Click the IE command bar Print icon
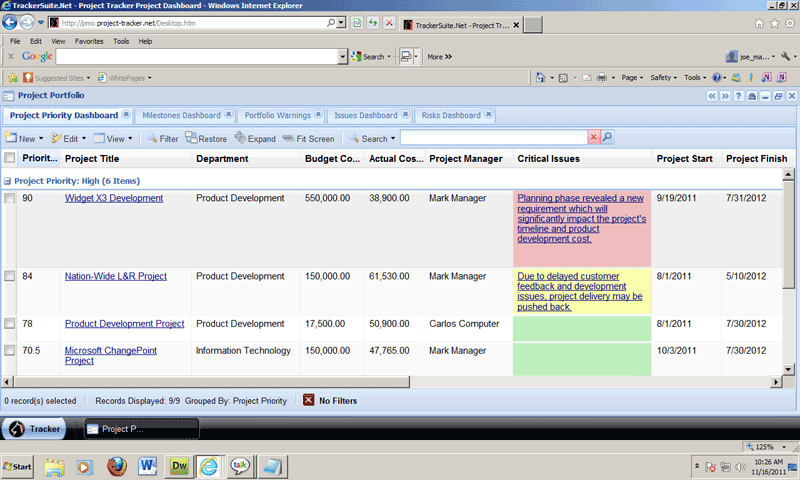Image resolution: width=800 pixels, height=480 pixels. (602, 78)
